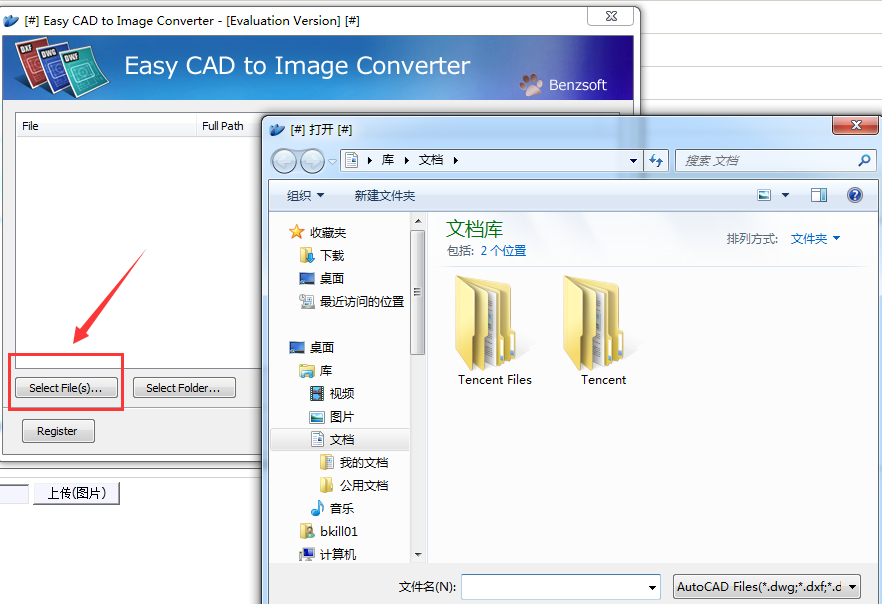Close the Easy CAD to Image Converter window
The image size is (882, 604).
click(x=611, y=16)
